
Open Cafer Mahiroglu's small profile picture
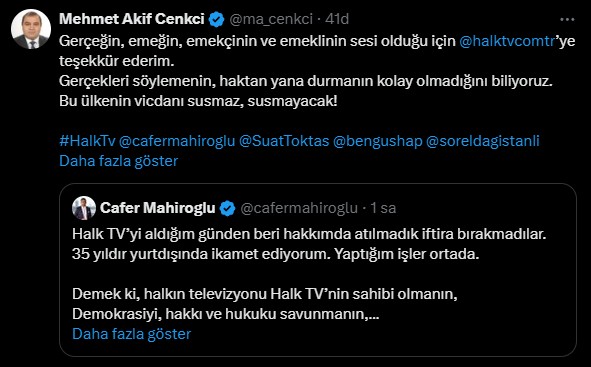tap(84, 208)
